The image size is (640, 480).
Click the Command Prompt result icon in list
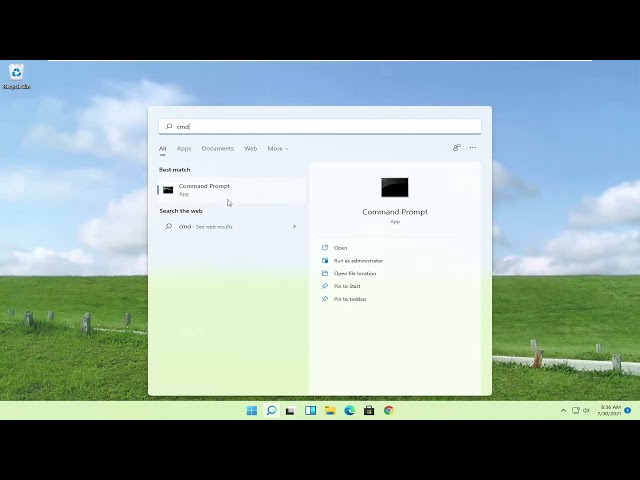point(168,190)
